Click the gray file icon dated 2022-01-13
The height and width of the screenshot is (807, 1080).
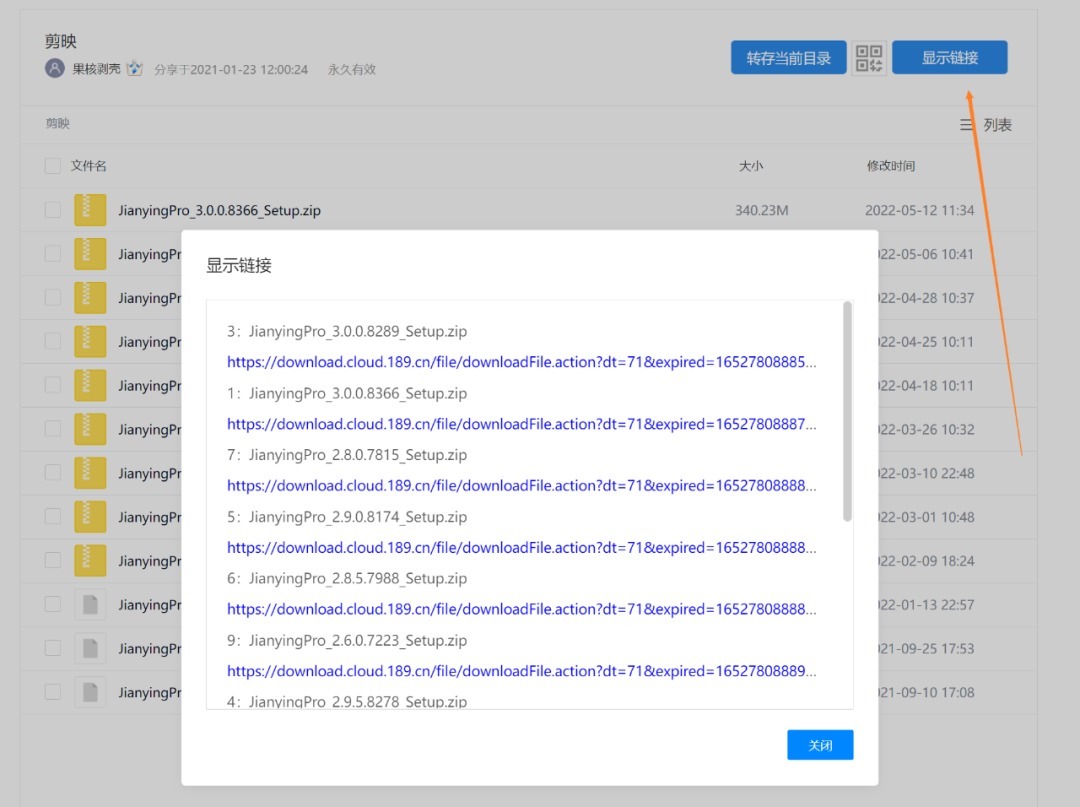click(x=90, y=604)
